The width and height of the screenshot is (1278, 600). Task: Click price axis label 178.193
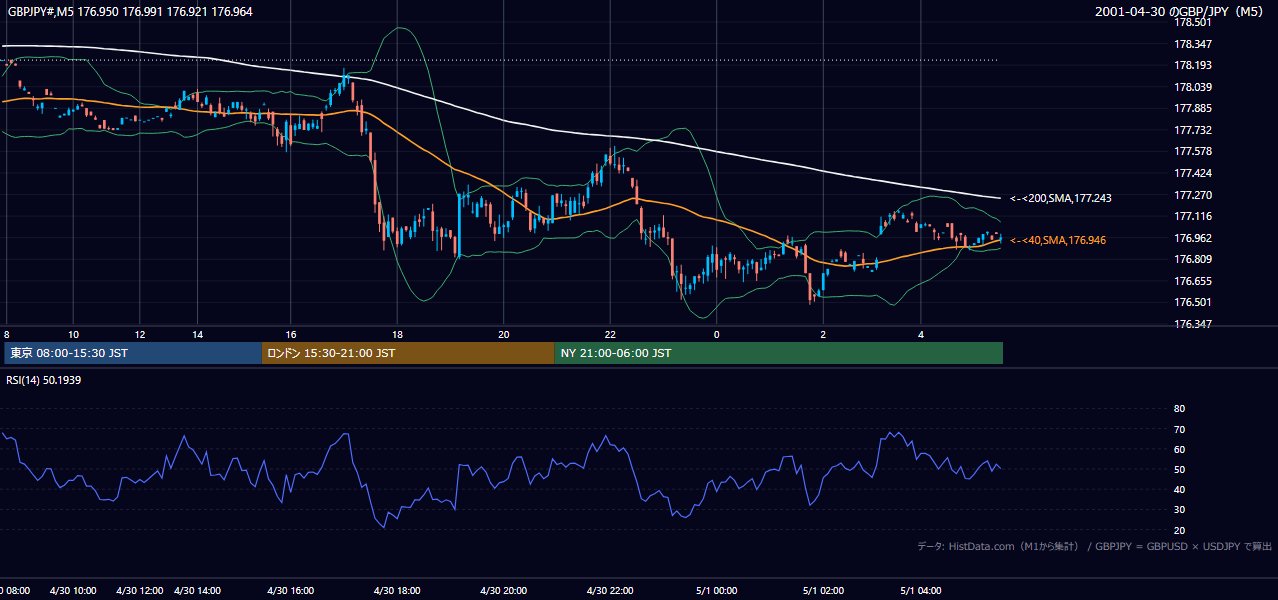pyautogui.click(x=1192, y=65)
